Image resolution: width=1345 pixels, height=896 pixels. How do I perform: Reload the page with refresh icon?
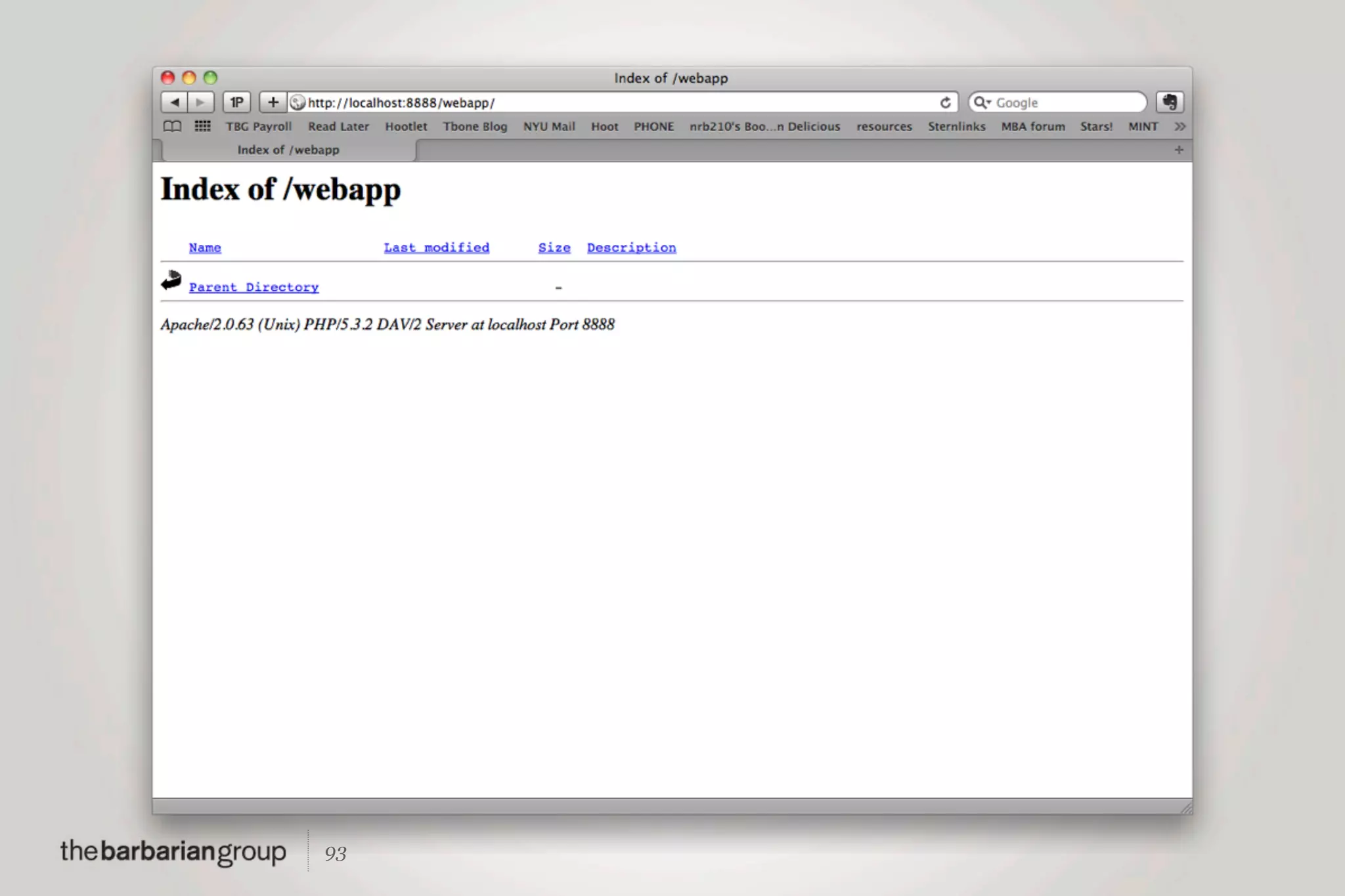pyautogui.click(x=945, y=102)
